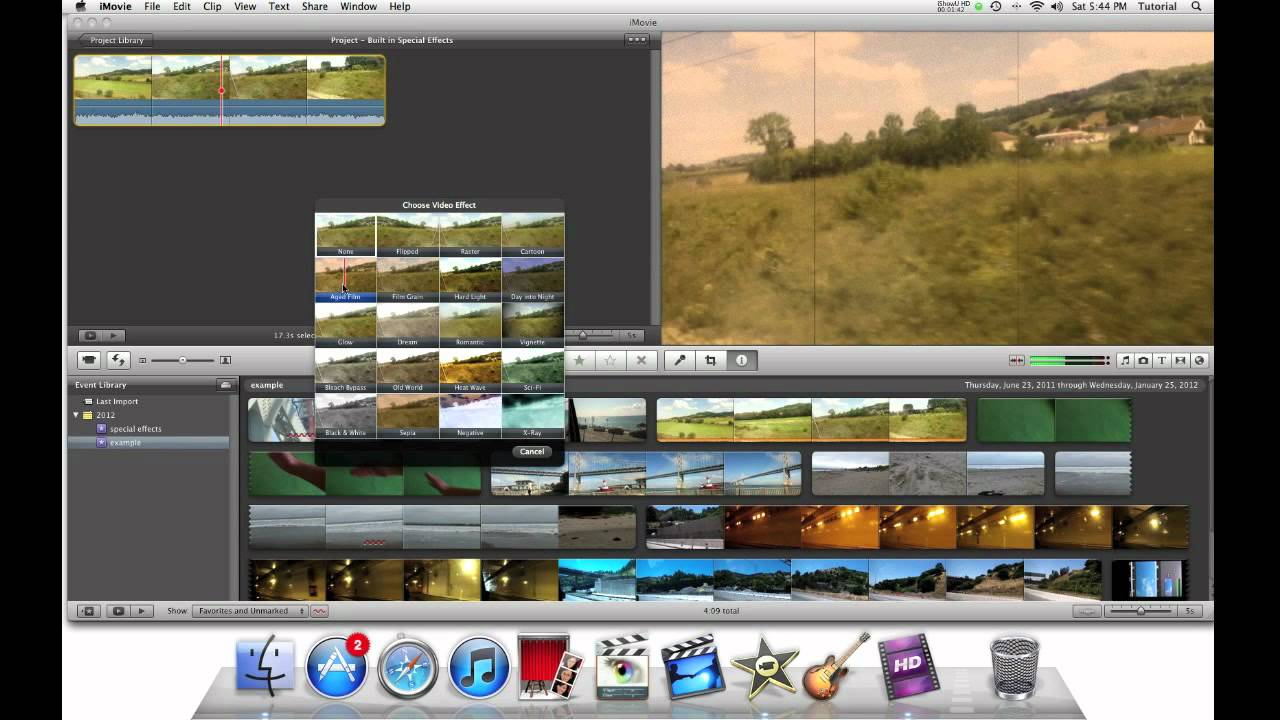Select the project clip in timeline
Viewport: 1280px width, 720px height.
[x=229, y=90]
